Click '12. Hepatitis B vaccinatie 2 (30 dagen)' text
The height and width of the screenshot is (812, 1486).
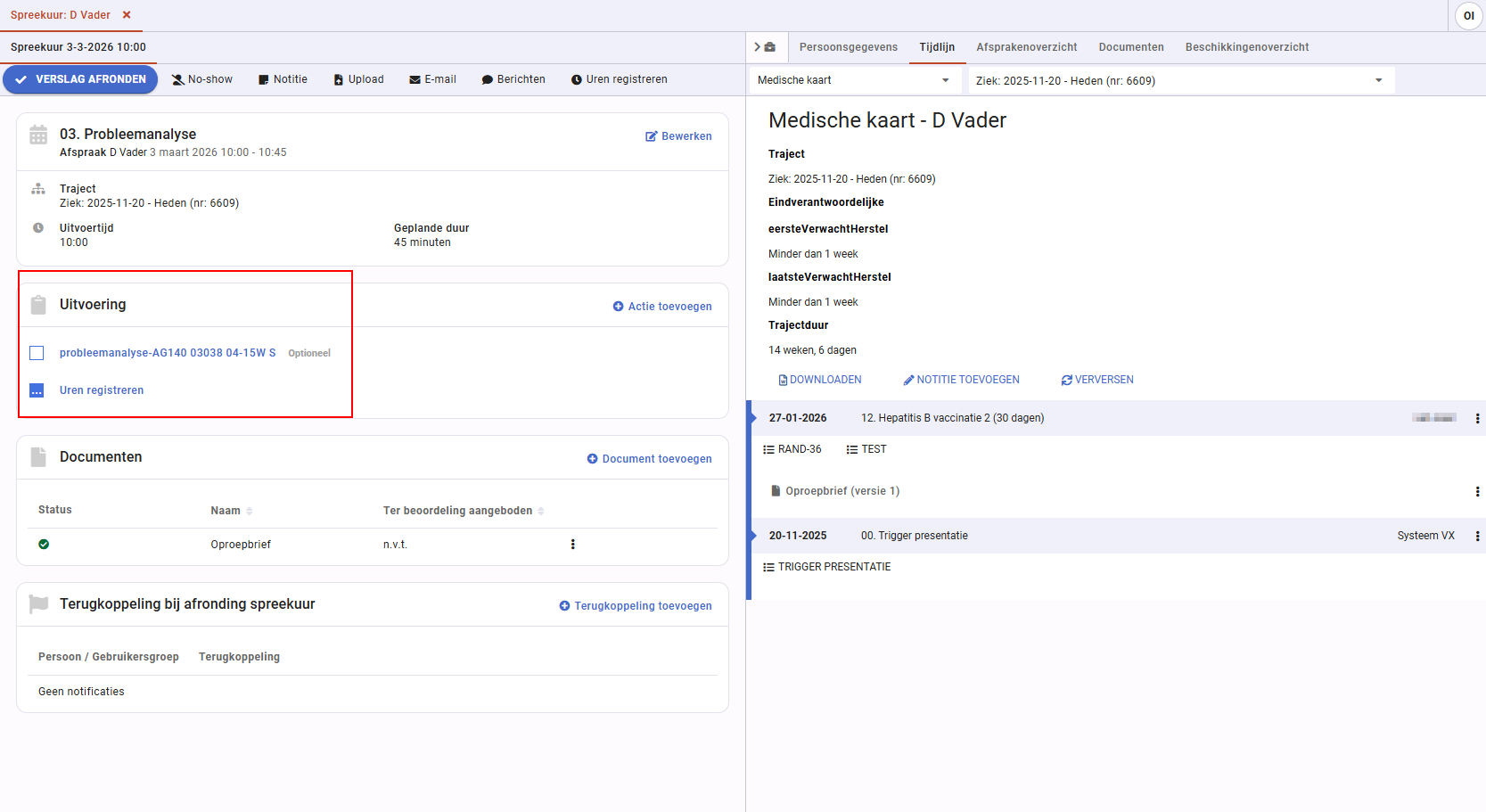point(953,418)
